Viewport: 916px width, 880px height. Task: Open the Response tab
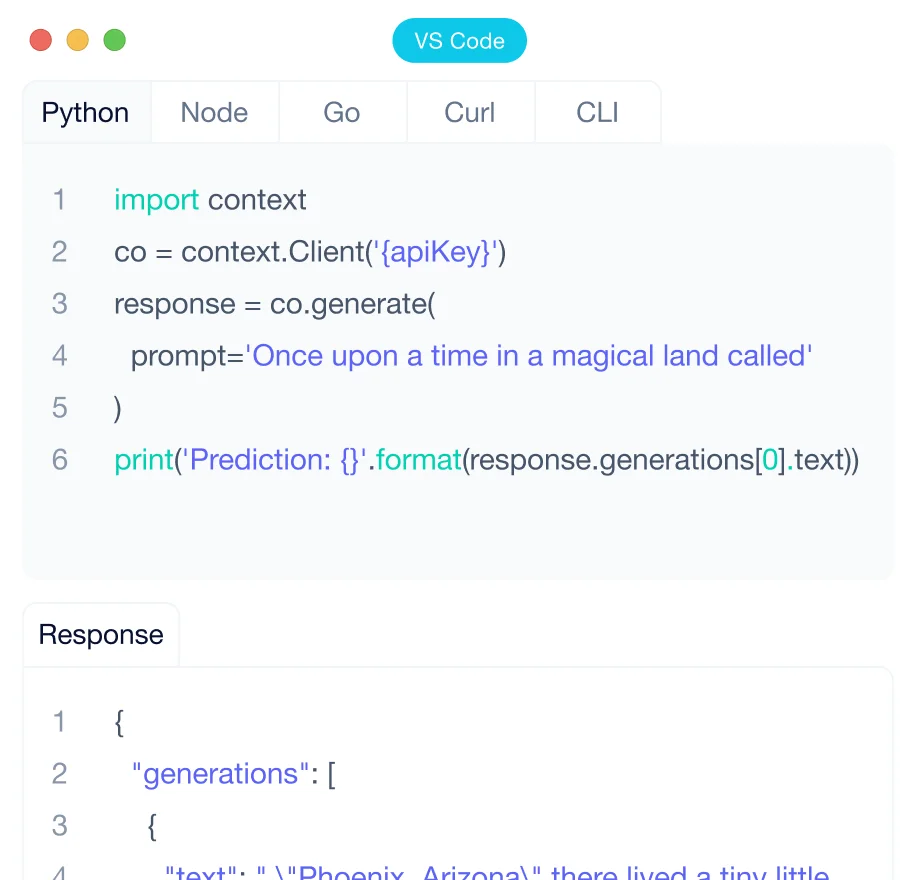click(100, 634)
